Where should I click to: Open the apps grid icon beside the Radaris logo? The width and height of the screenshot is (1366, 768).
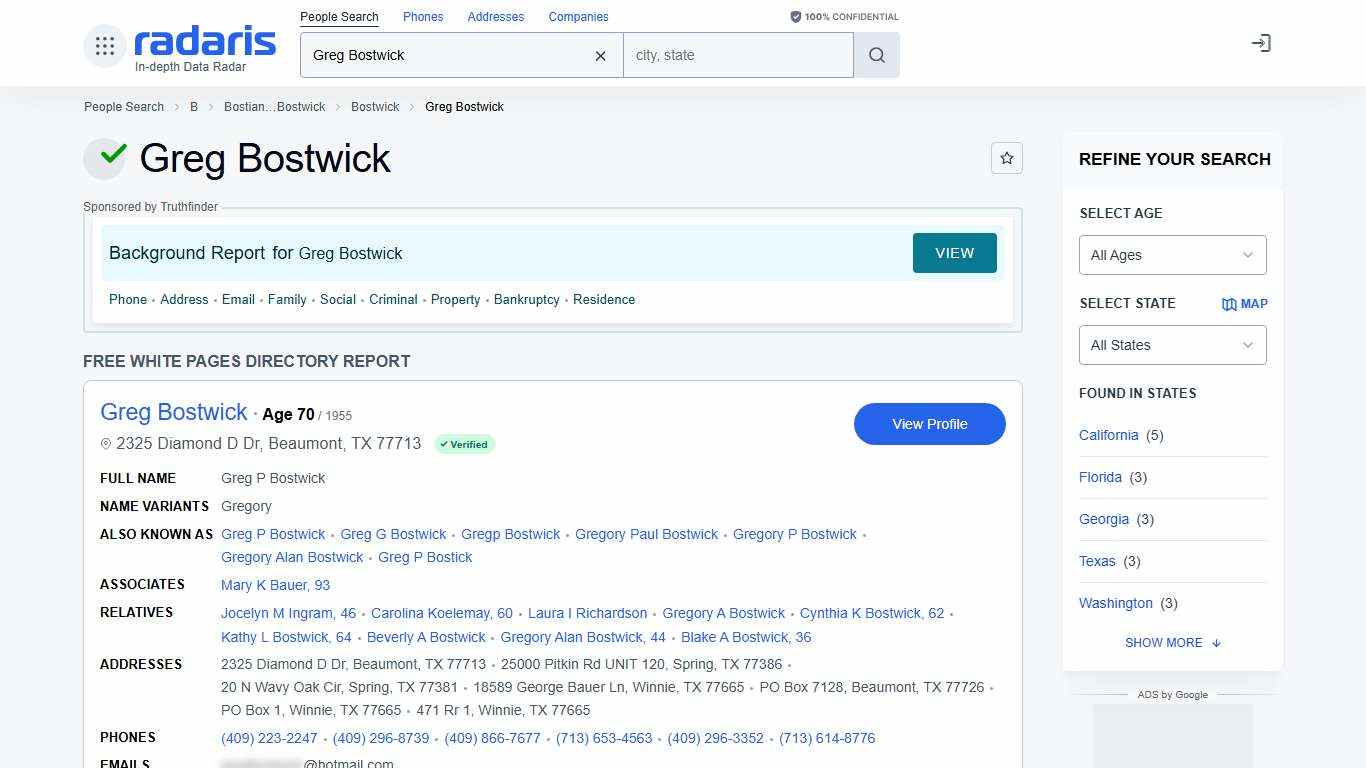tap(104, 45)
